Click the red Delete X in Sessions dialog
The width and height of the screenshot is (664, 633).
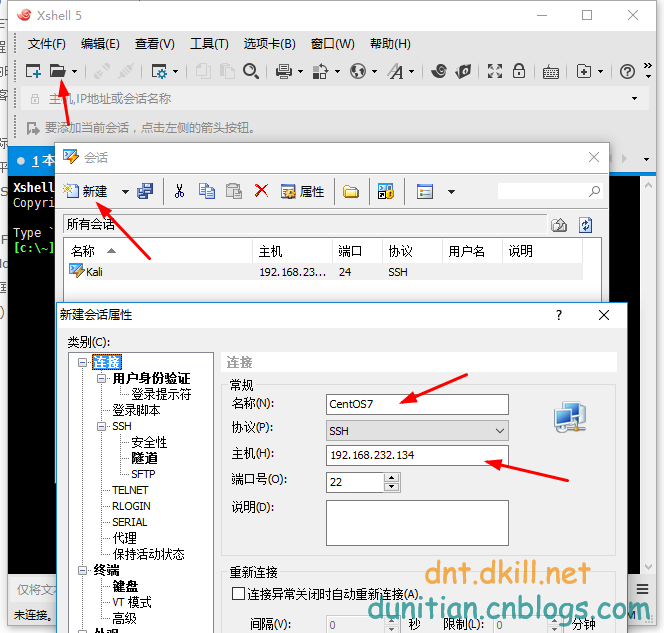pyautogui.click(x=261, y=191)
